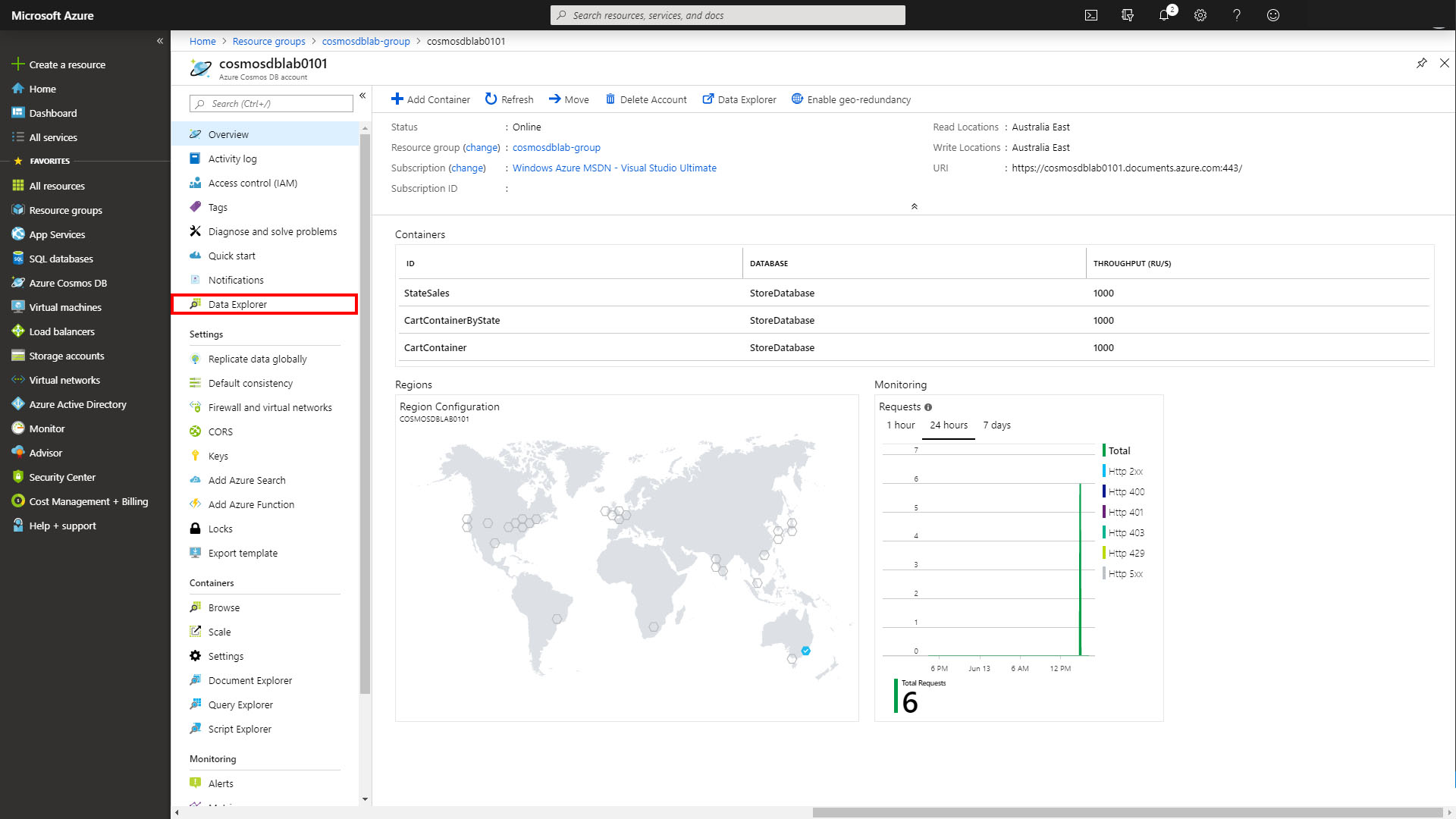This screenshot has width=1456, height=819.
Task: Open Help + support in sidebar
Action: click(x=54, y=526)
